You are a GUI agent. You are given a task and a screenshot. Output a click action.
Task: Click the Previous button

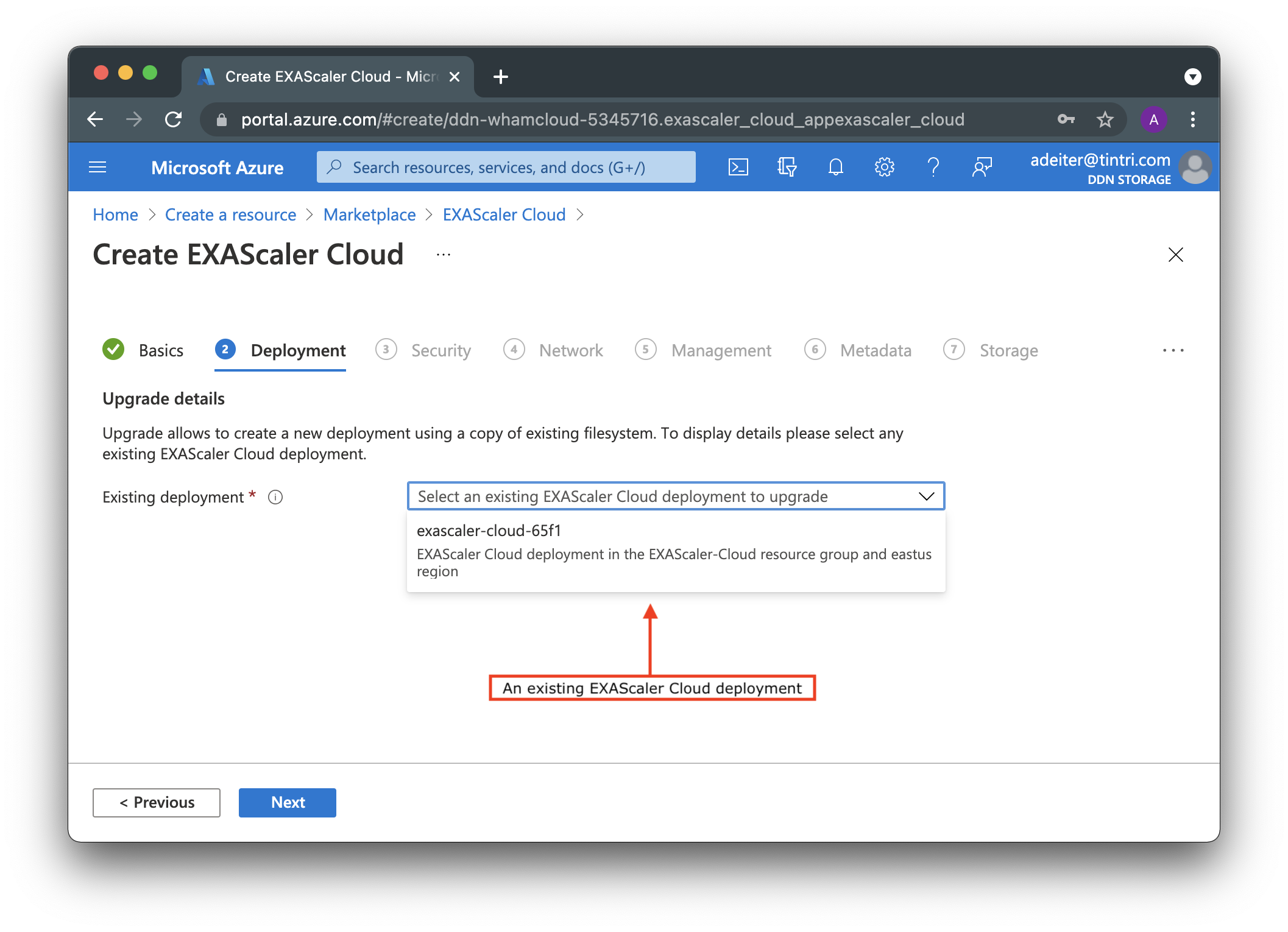157,802
